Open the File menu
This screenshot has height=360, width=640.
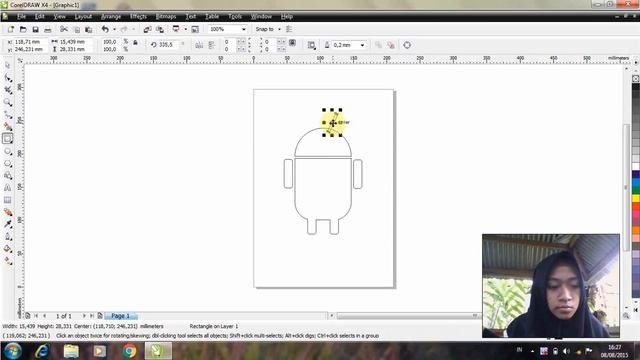point(22,16)
